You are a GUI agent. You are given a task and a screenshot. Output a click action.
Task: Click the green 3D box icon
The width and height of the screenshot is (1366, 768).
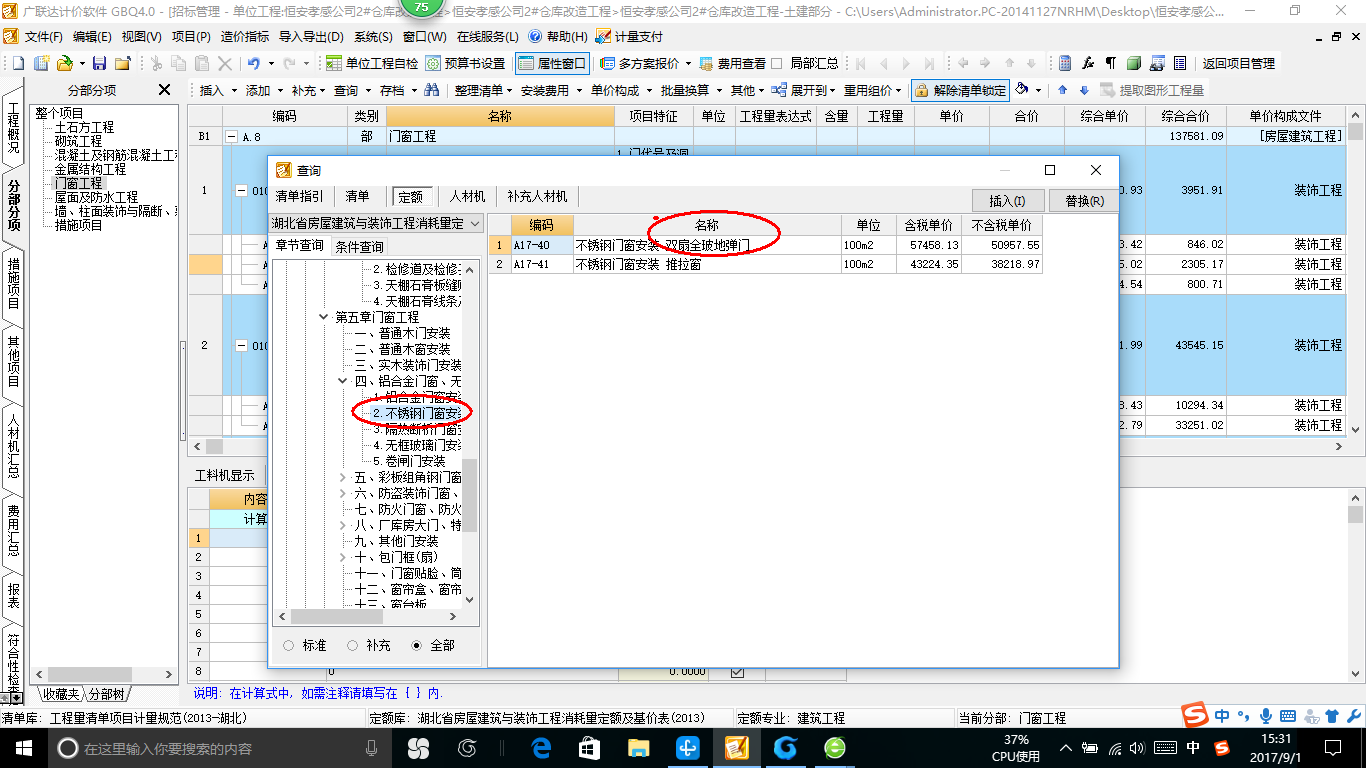[x=1133, y=63]
